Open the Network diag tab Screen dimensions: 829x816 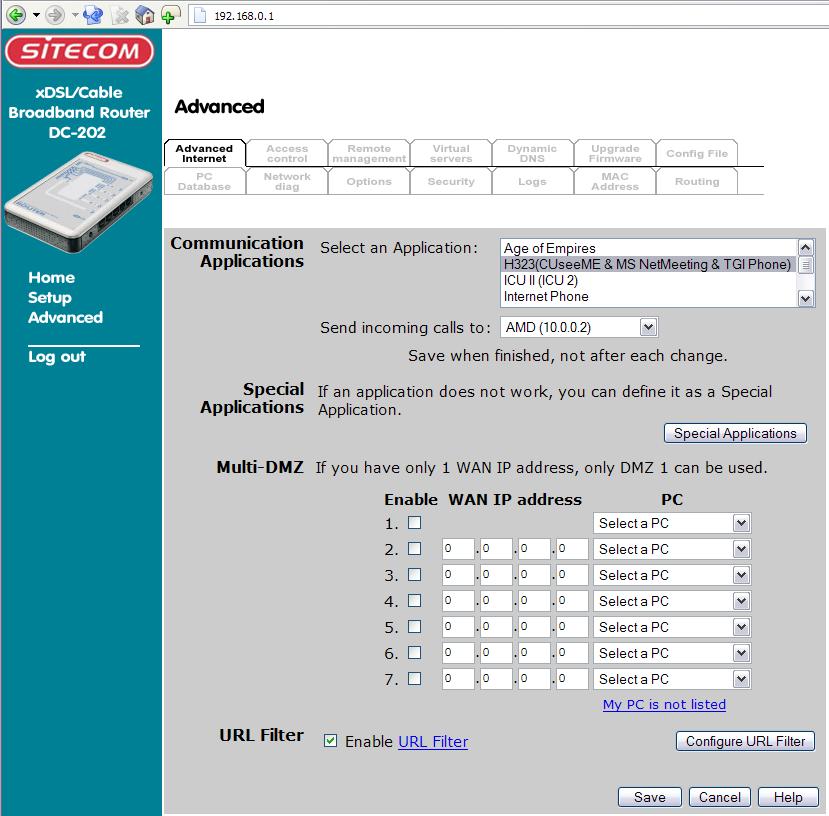point(287,181)
